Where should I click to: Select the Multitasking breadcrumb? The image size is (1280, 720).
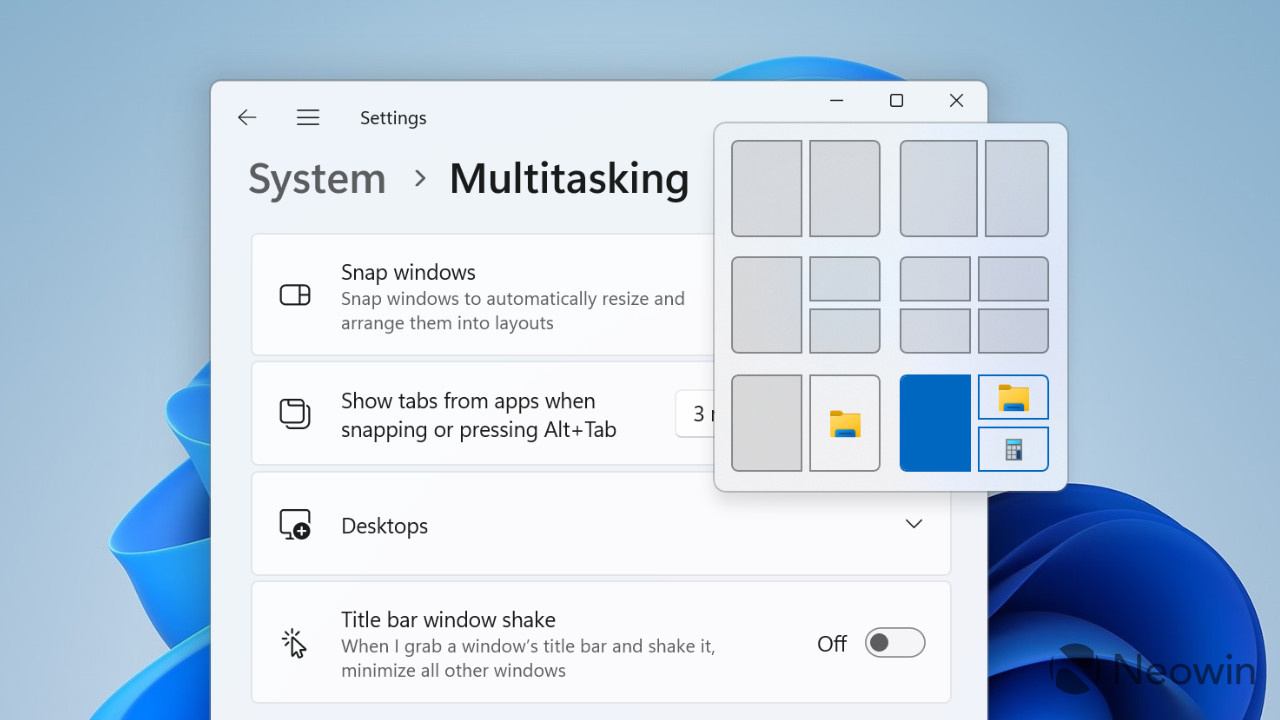569,179
